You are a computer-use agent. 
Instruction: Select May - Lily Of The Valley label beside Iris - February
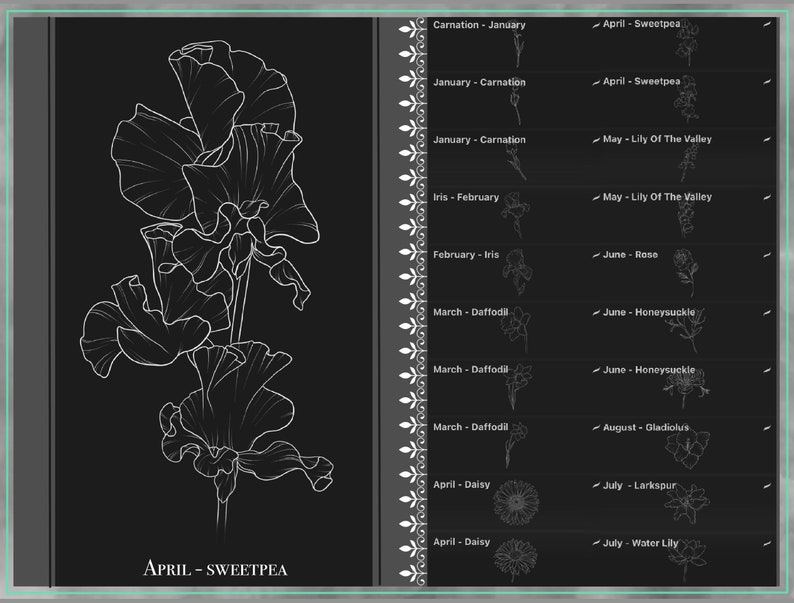point(657,197)
